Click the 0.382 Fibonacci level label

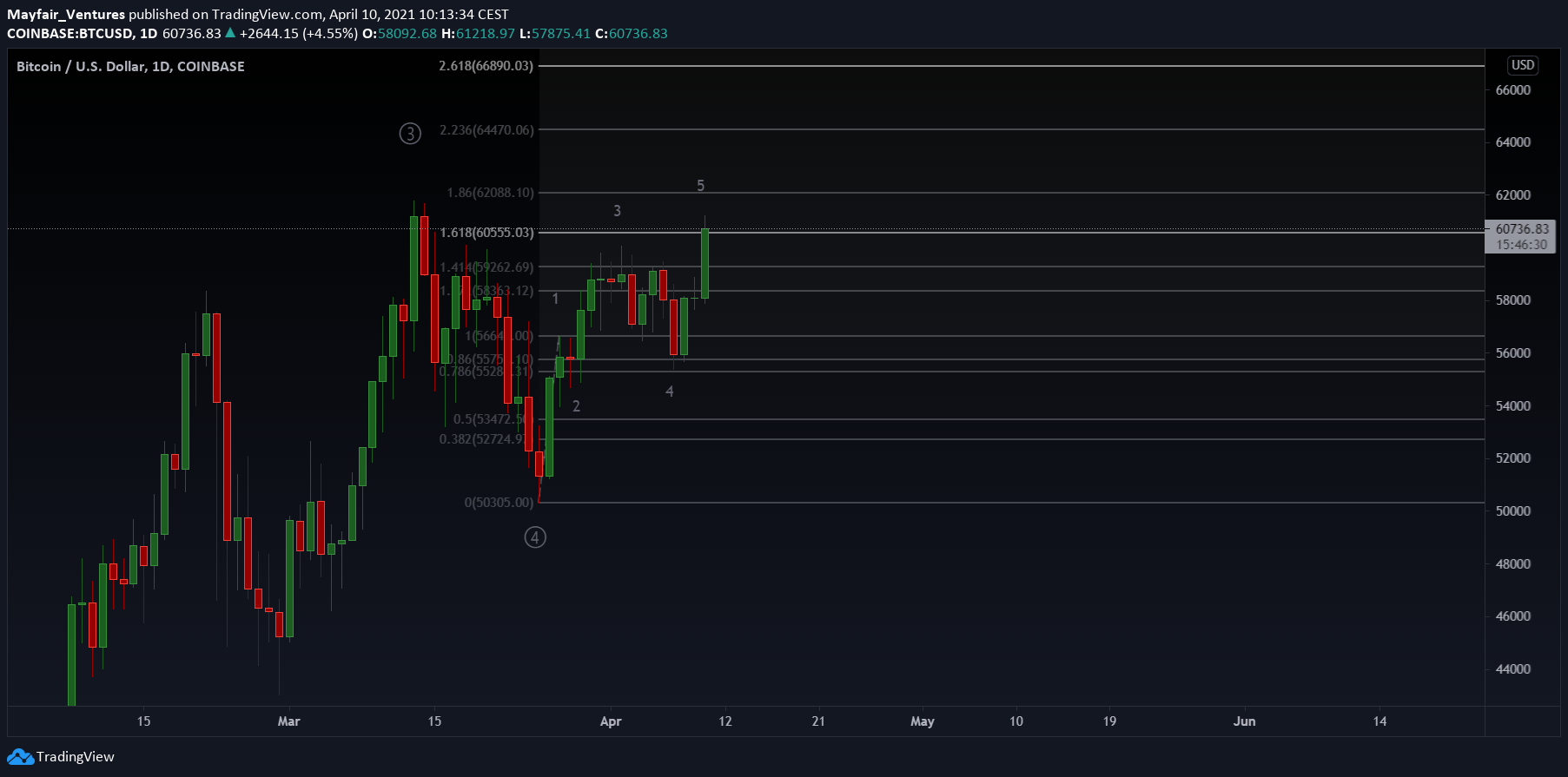(481, 439)
